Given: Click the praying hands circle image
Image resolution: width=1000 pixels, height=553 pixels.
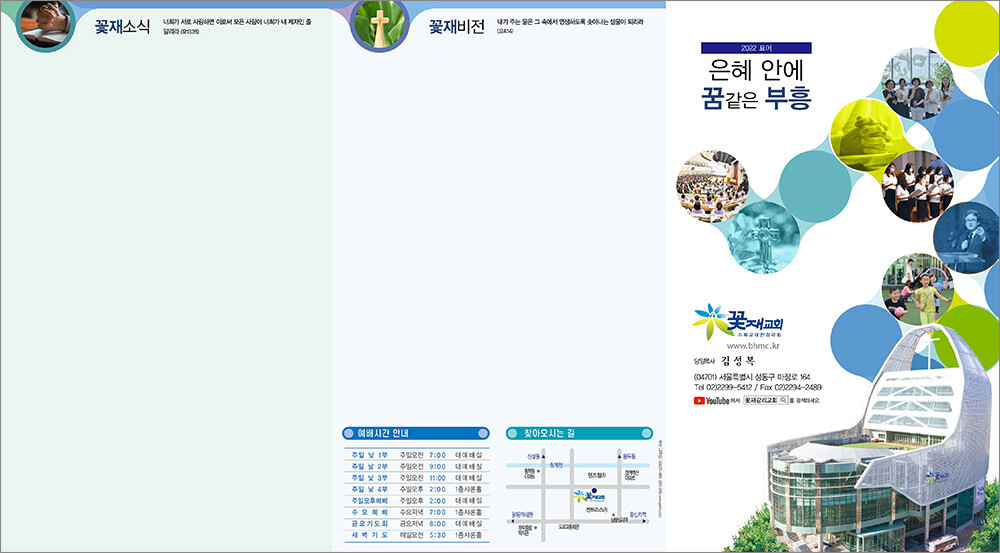Looking at the screenshot, I should (x=44, y=24).
